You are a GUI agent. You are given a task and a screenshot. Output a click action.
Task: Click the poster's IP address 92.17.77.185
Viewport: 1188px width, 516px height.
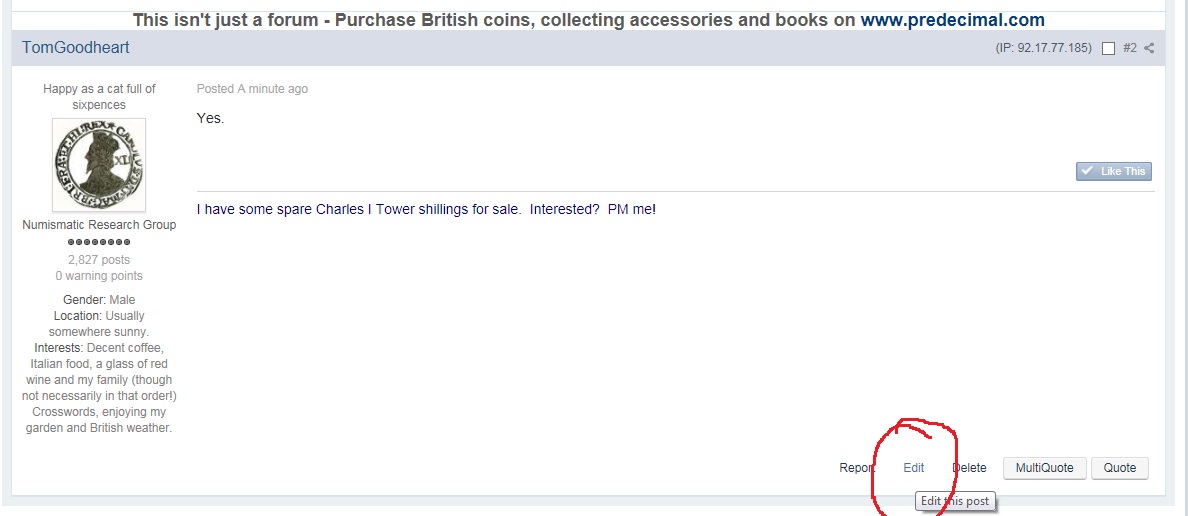(1056, 48)
